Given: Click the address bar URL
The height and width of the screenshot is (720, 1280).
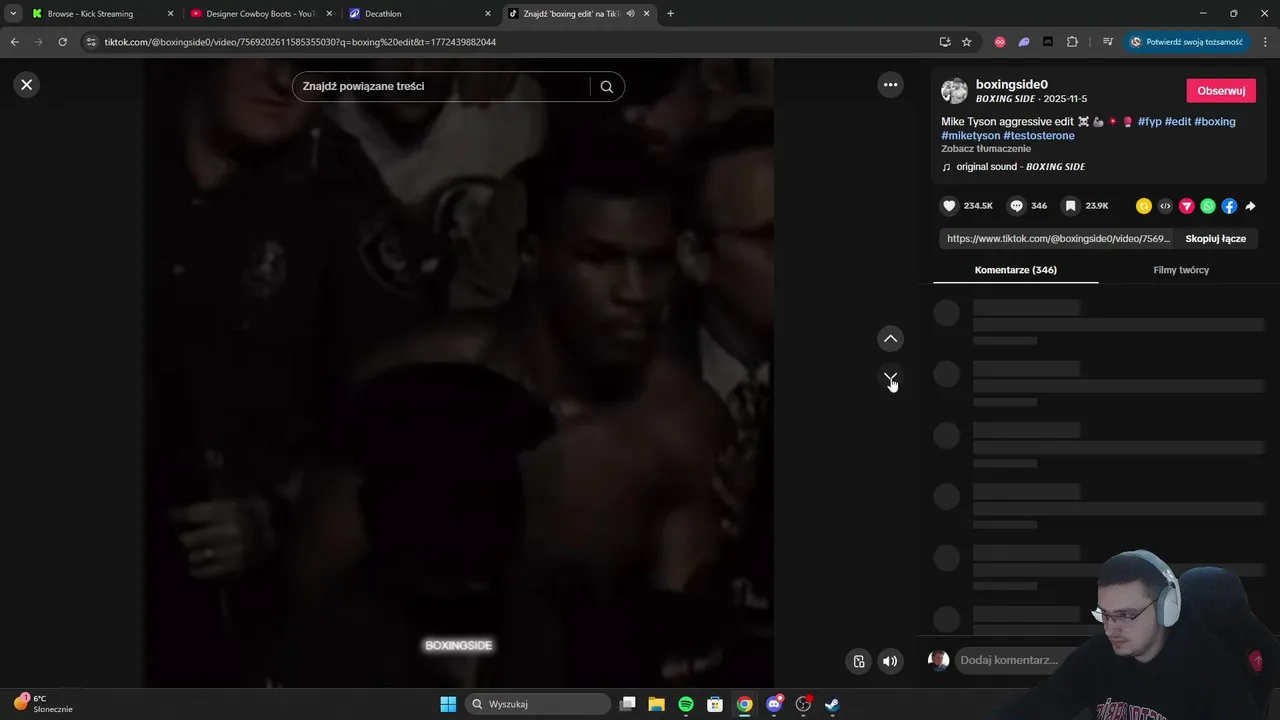Looking at the screenshot, I should (300, 42).
